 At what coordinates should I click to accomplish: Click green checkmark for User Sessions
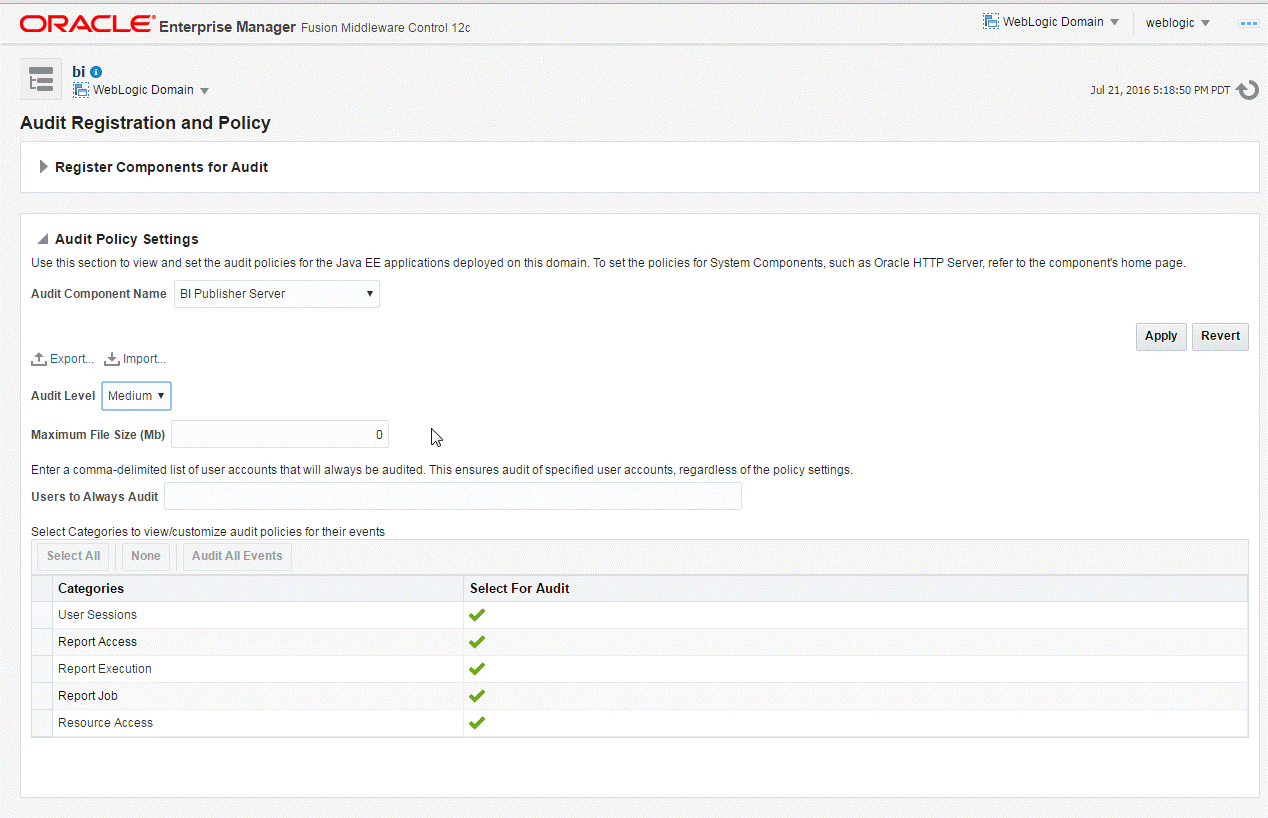pos(477,615)
